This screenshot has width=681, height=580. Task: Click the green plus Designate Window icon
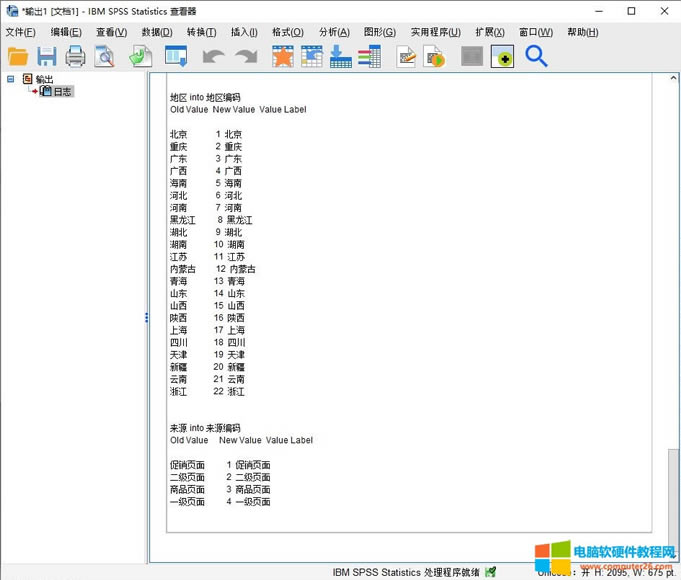[x=502, y=57]
